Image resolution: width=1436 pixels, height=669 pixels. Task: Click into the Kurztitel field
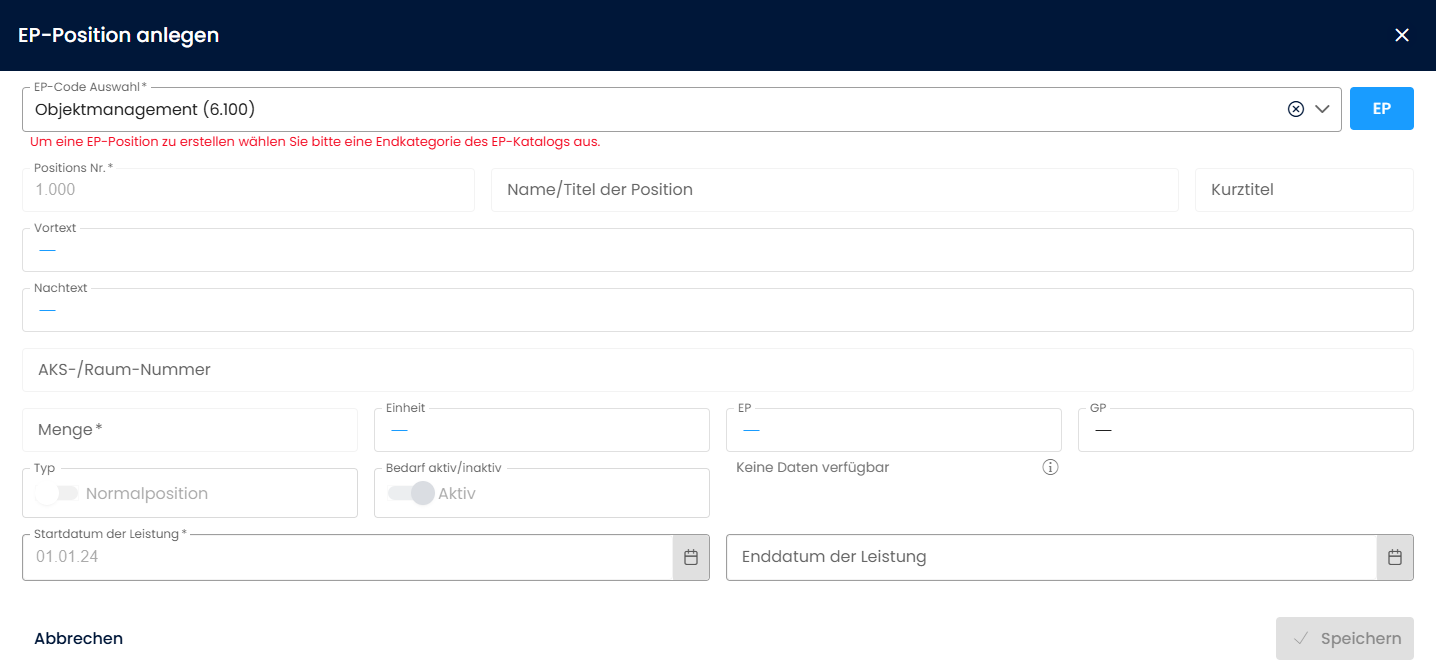[x=1303, y=190]
